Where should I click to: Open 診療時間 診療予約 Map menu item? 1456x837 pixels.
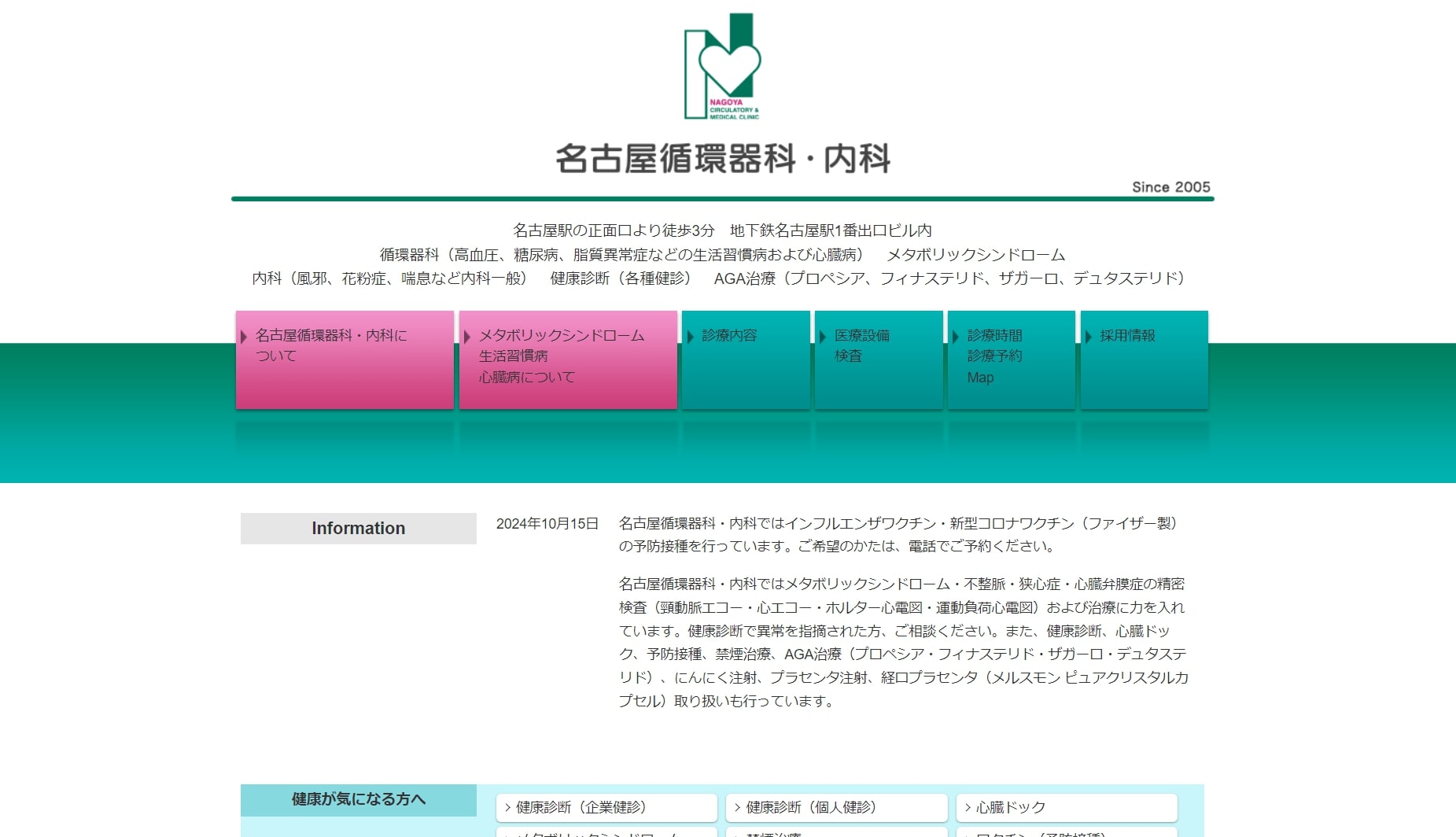click(1012, 360)
